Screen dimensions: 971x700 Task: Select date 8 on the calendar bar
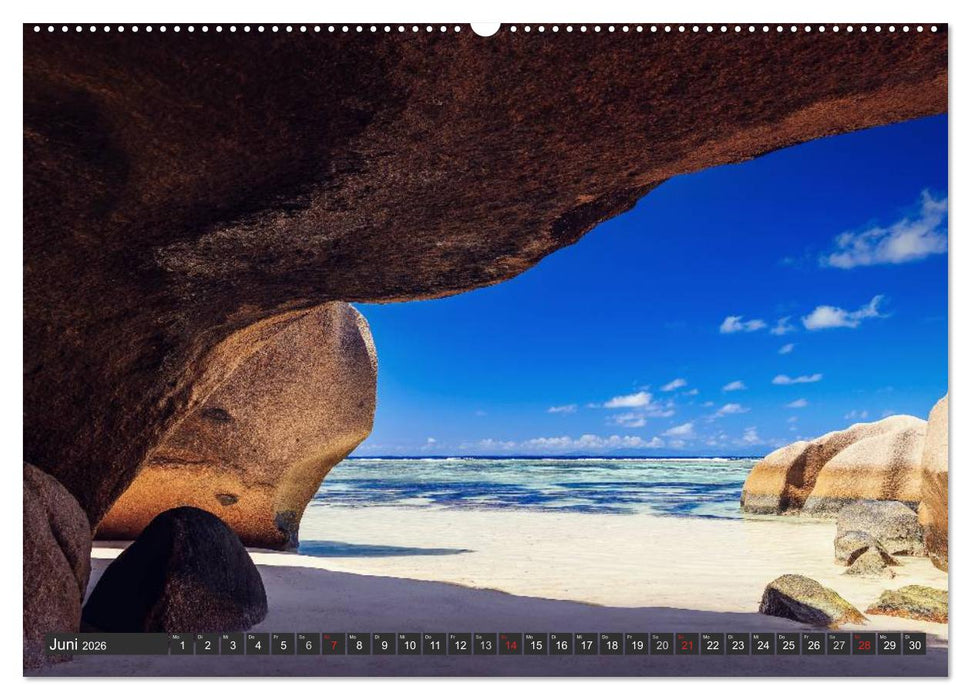[x=359, y=646]
